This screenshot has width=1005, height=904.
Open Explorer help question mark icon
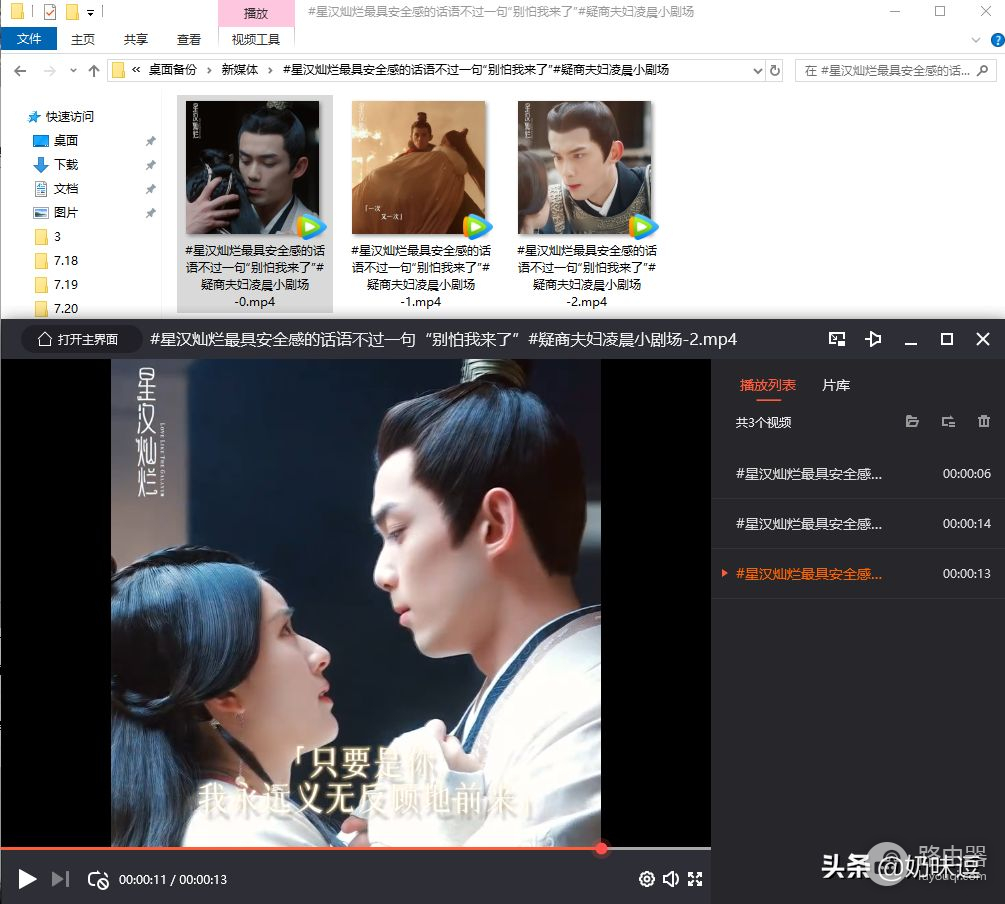pyautogui.click(x=997, y=40)
